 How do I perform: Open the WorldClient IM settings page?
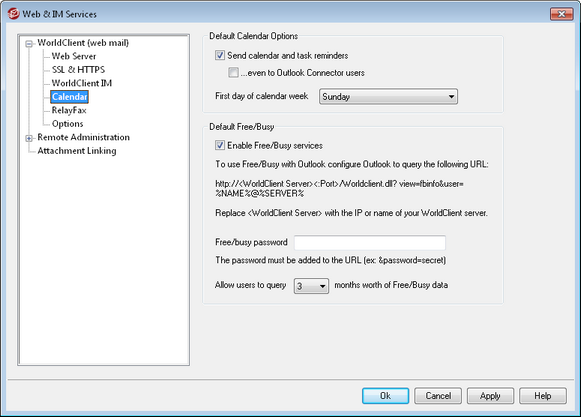tap(82, 83)
